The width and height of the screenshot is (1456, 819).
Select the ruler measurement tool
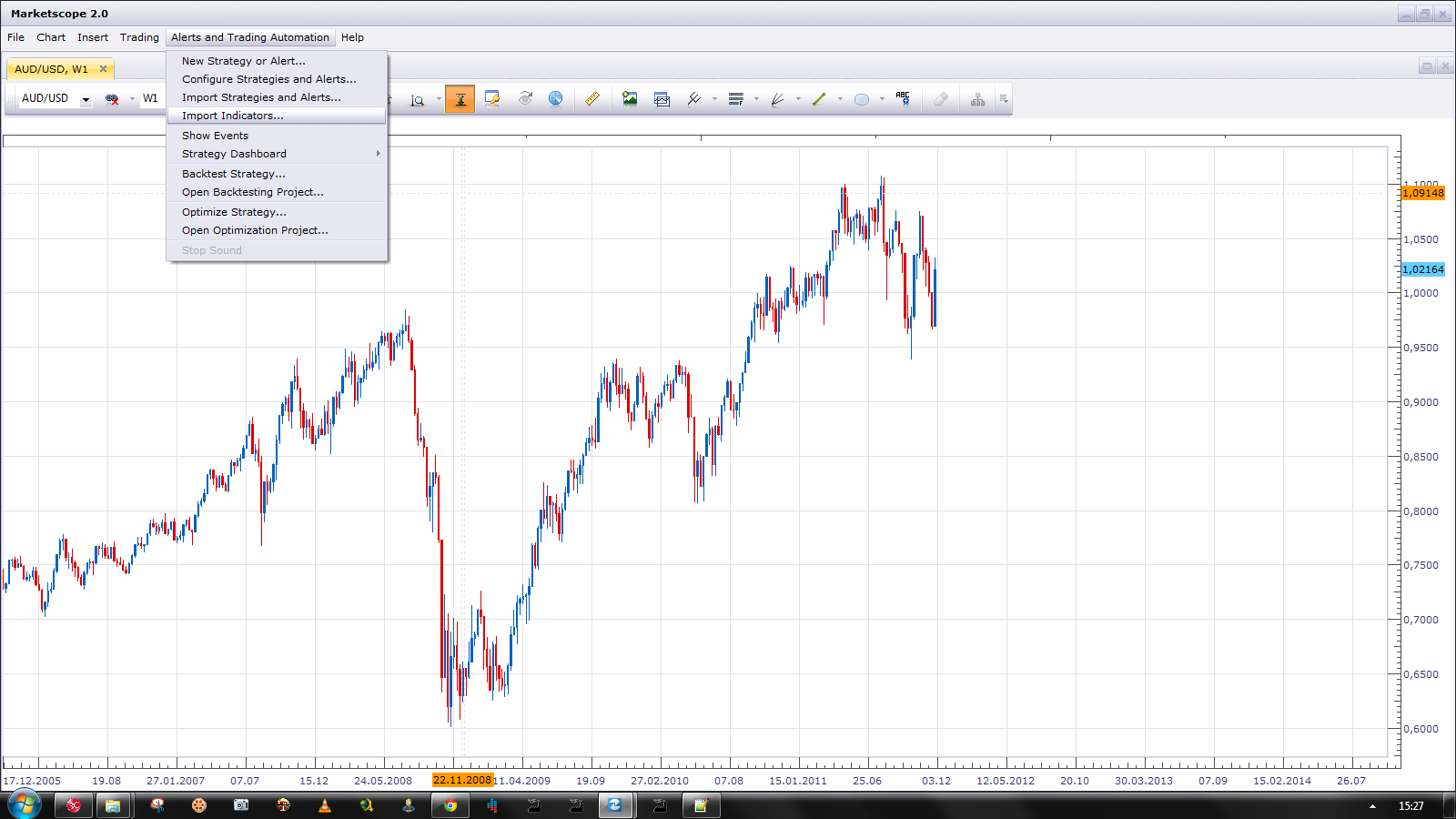[x=591, y=98]
